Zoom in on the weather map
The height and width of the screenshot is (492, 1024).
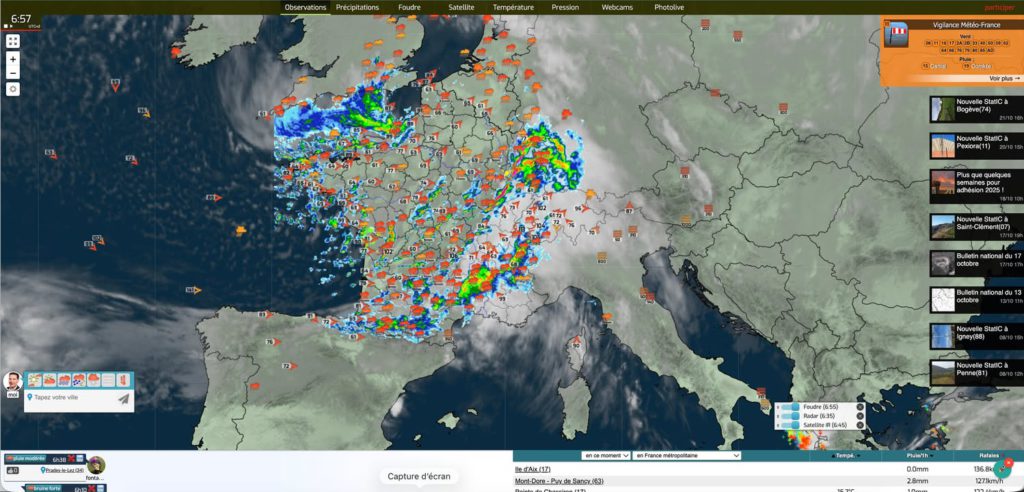13,59
